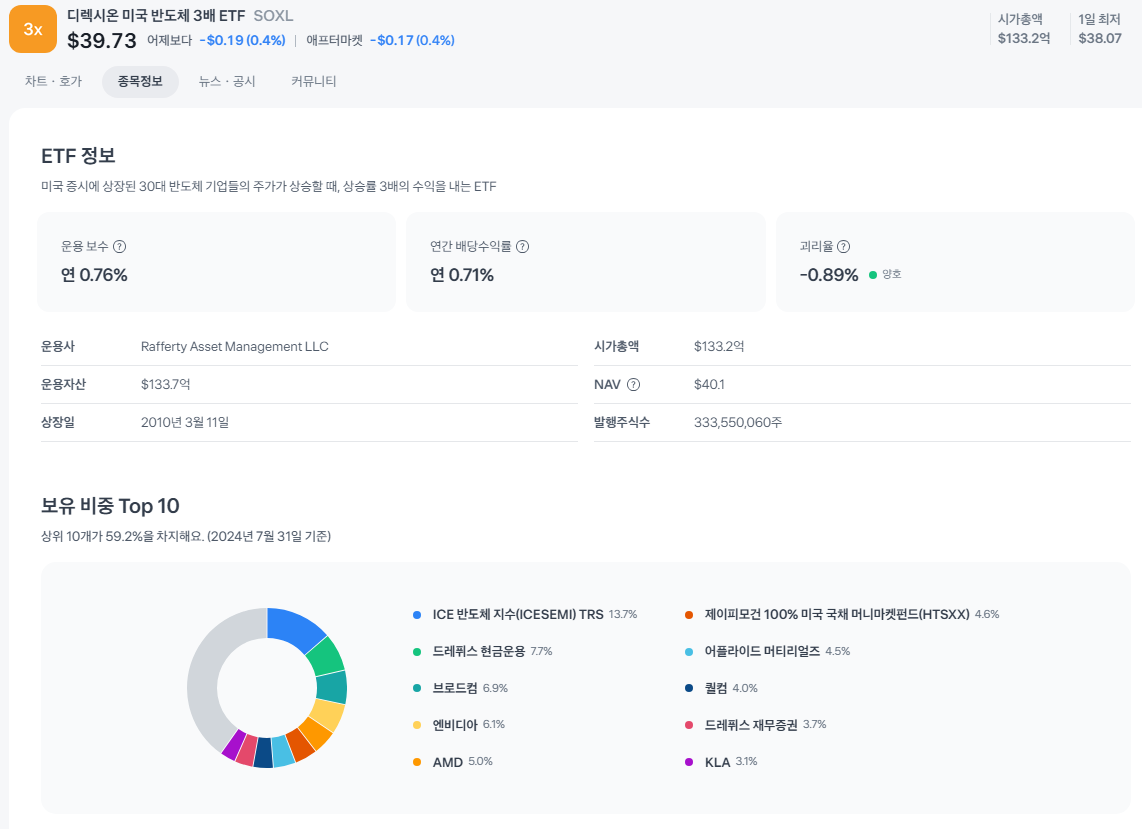
Task: Select the 드레퓌스 재무증권 holding entry
Action: coord(751,725)
